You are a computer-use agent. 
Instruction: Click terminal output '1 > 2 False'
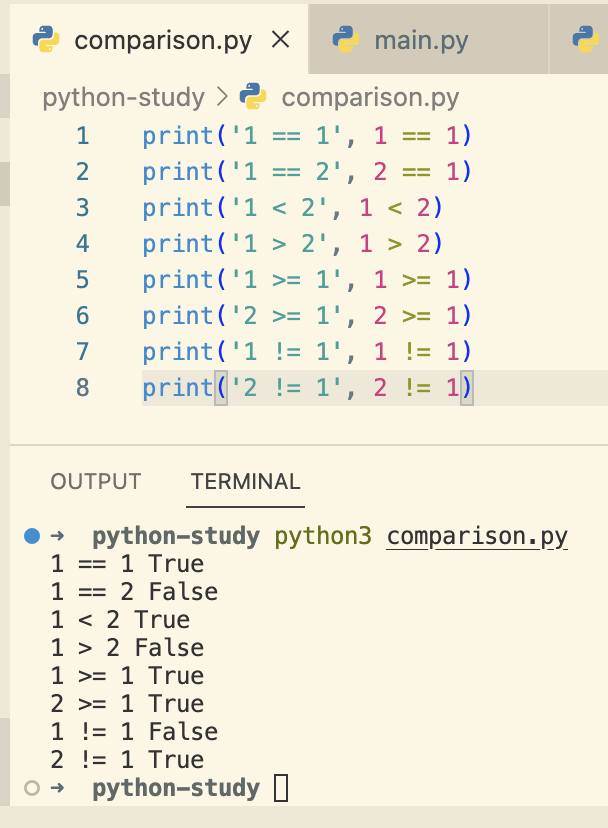pos(127,648)
